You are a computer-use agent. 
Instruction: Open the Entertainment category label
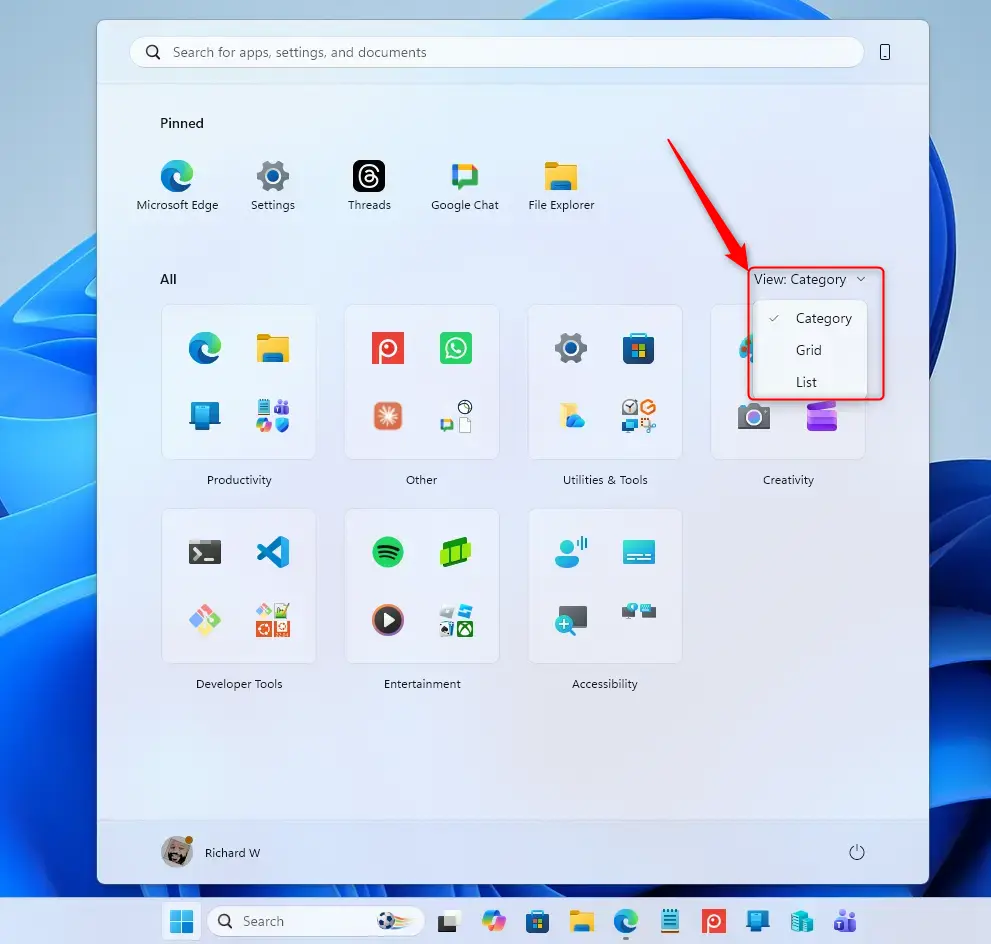click(x=422, y=684)
